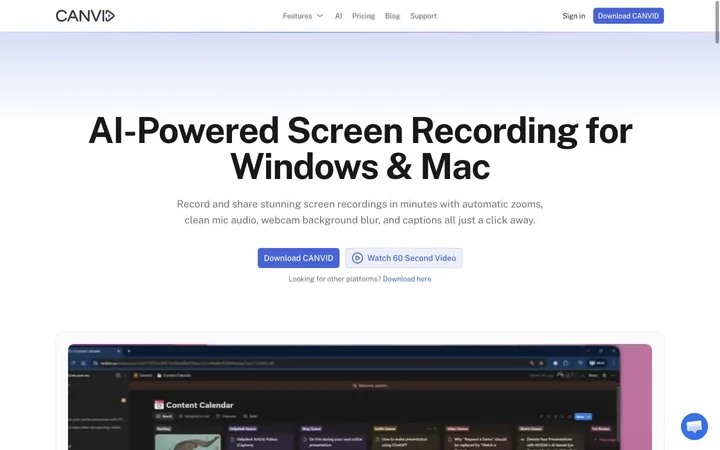Open the AI page
The height and width of the screenshot is (450, 720).
(338, 16)
